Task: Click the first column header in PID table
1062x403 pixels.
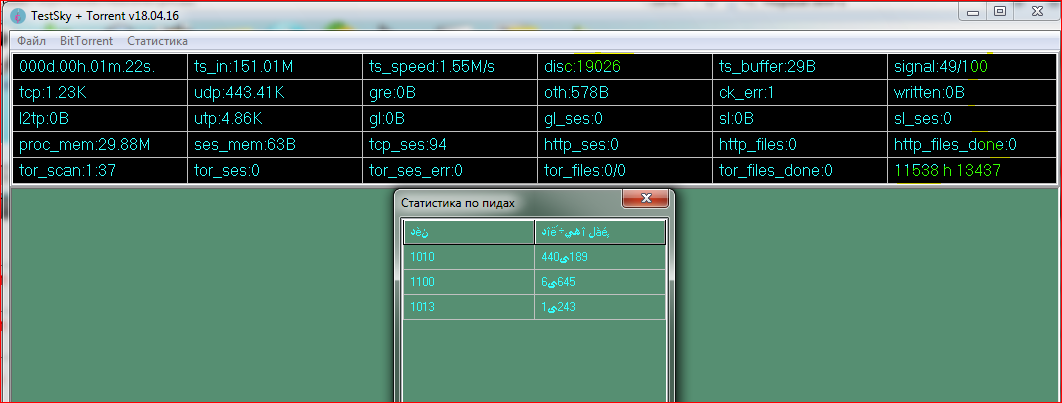Action: pos(468,233)
